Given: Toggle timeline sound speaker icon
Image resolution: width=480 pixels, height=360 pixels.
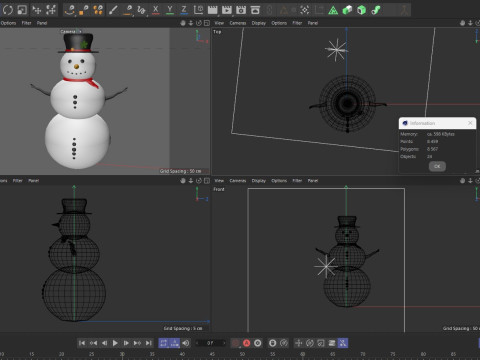Looking at the screenshot, I should pos(186,343).
